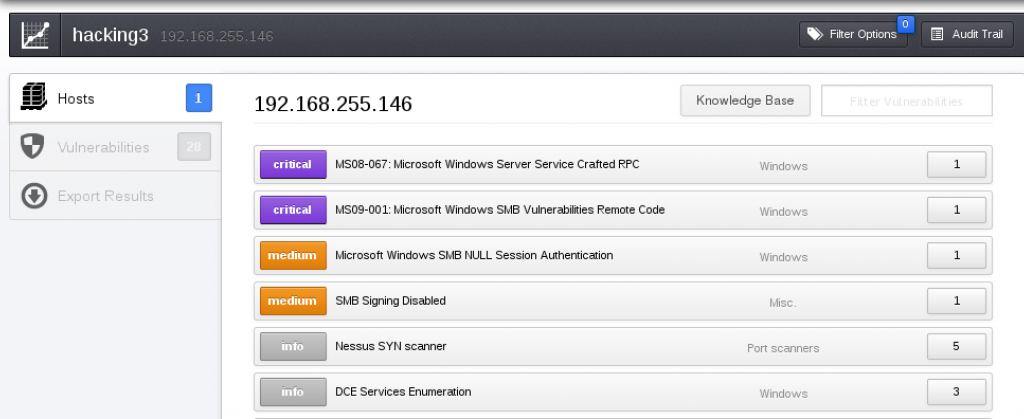Image resolution: width=1024 pixels, height=419 pixels.
Task: Click the tag icon in Filter Options
Action: click(815, 35)
